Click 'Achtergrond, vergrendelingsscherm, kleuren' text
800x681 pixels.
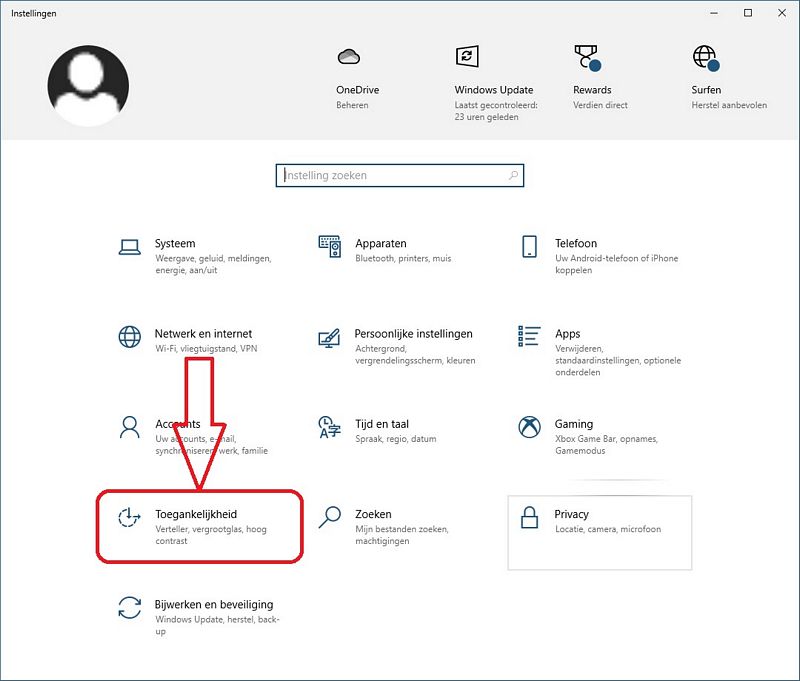[x=415, y=355]
